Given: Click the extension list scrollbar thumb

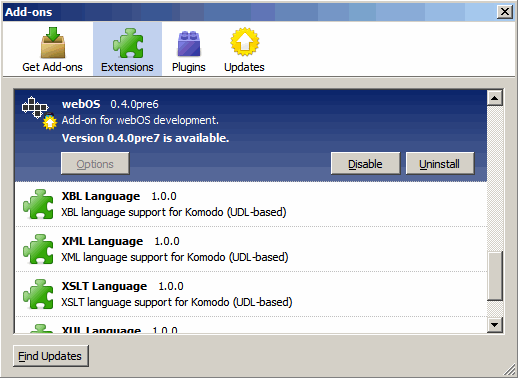Looking at the screenshot, I should pos(495,276).
